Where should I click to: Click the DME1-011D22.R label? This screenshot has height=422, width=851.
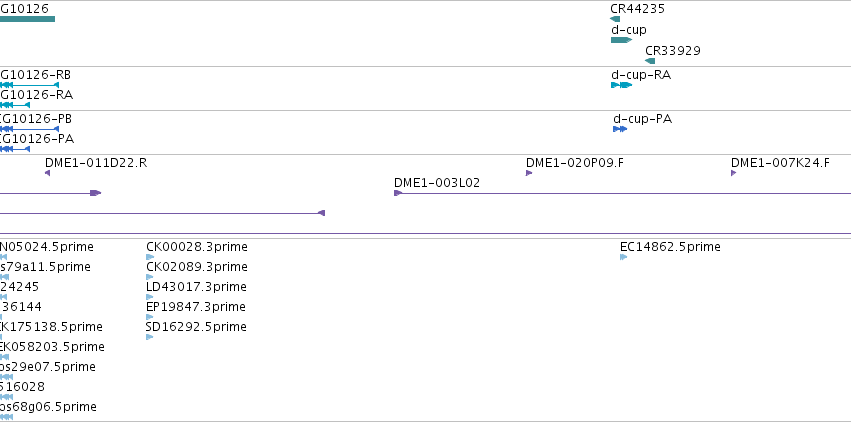[x=96, y=163]
